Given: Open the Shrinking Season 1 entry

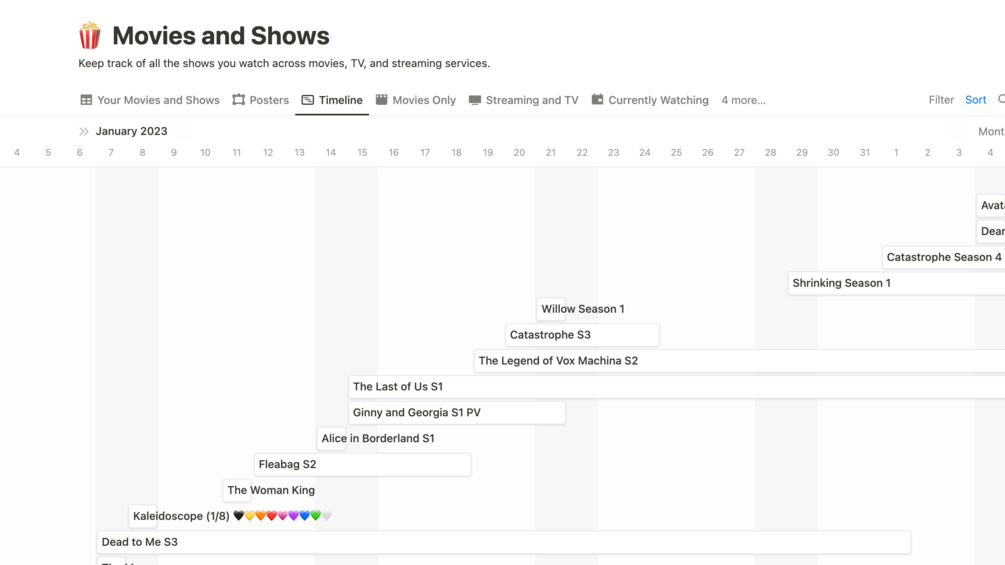Looking at the screenshot, I should coord(841,283).
